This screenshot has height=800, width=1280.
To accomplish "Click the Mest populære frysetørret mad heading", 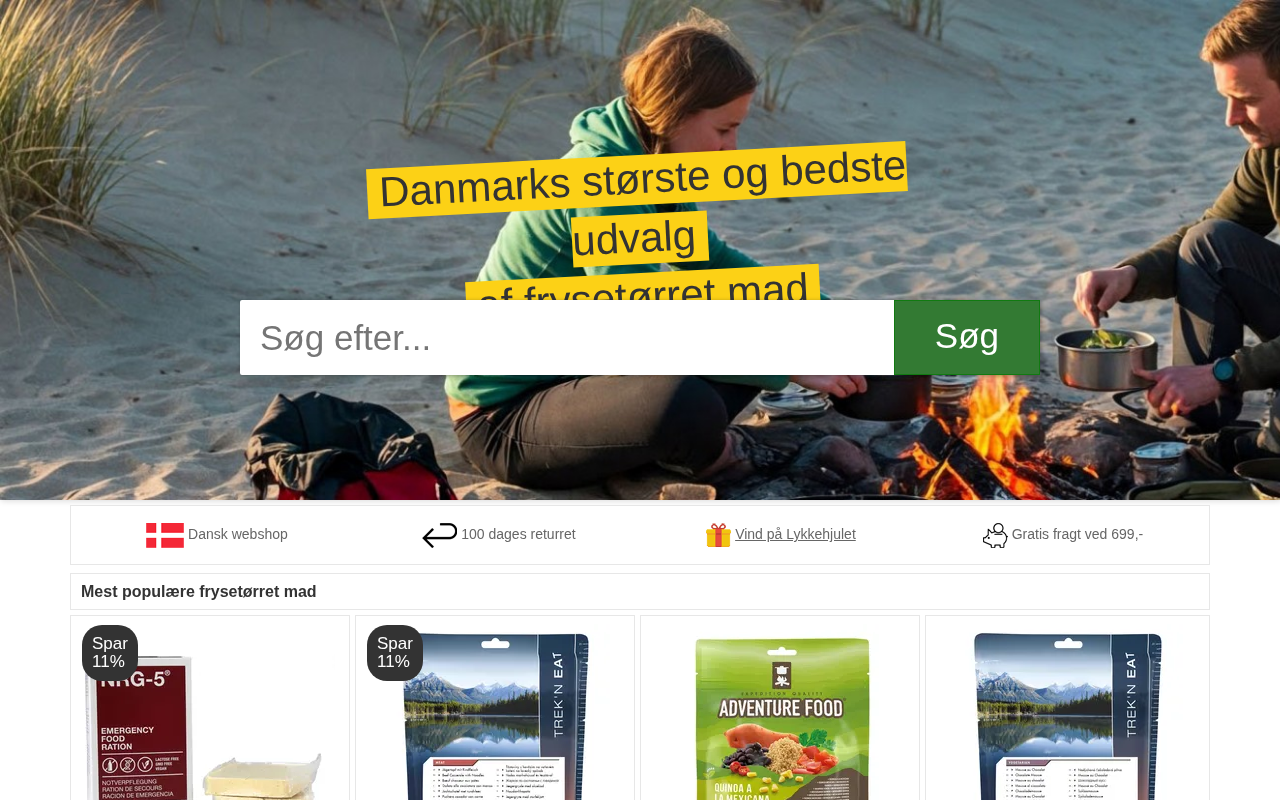I will [x=198, y=592].
